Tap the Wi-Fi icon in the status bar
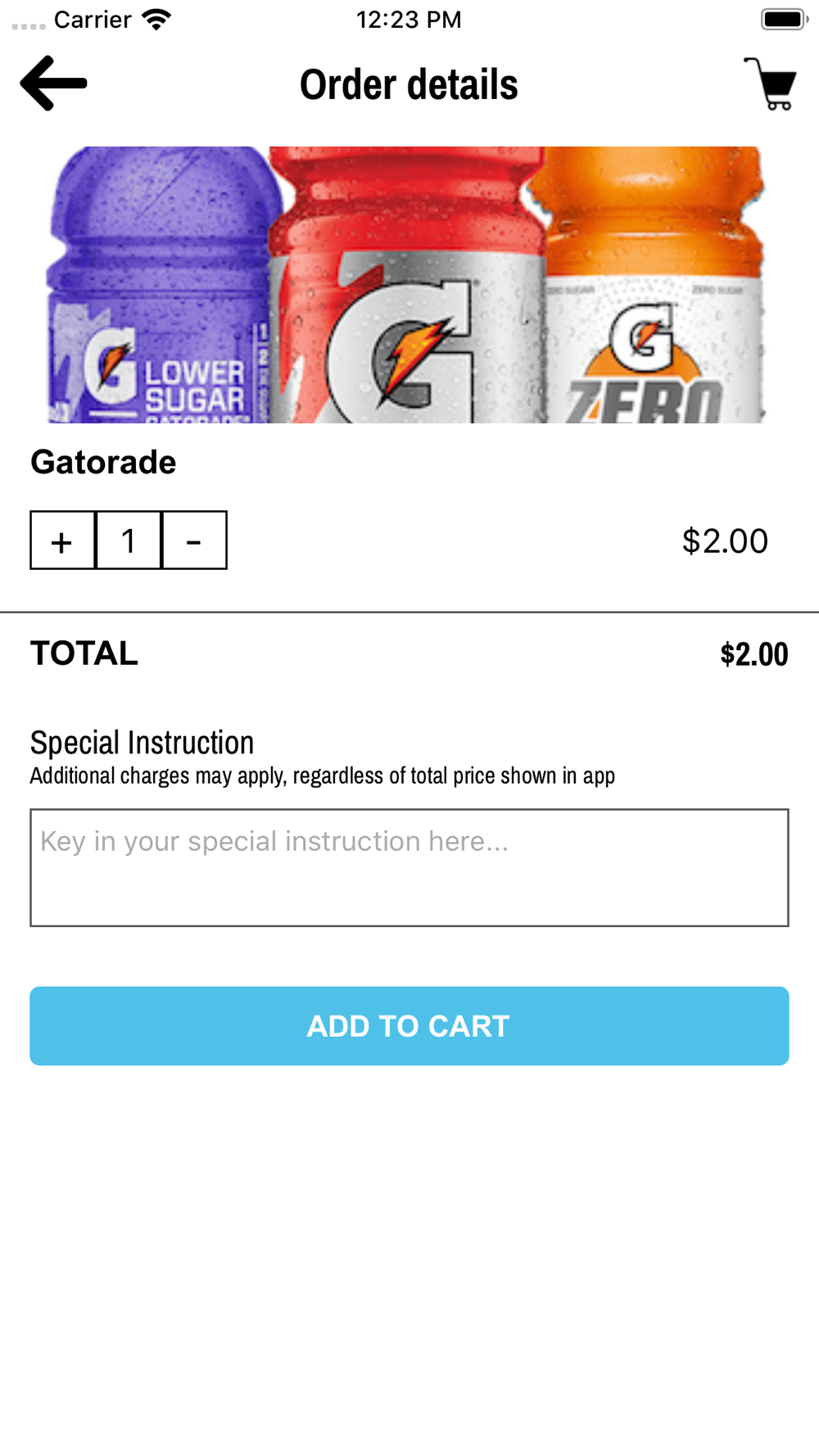The width and height of the screenshot is (819, 1456). pos(156,20)
